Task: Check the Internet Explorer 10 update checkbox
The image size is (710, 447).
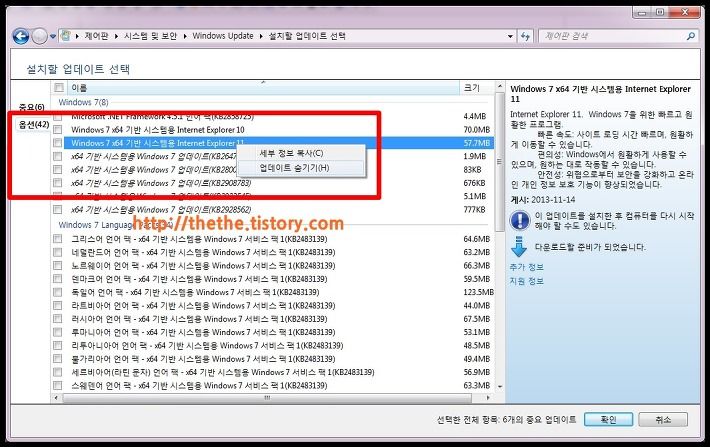Action: coord(58,130)
